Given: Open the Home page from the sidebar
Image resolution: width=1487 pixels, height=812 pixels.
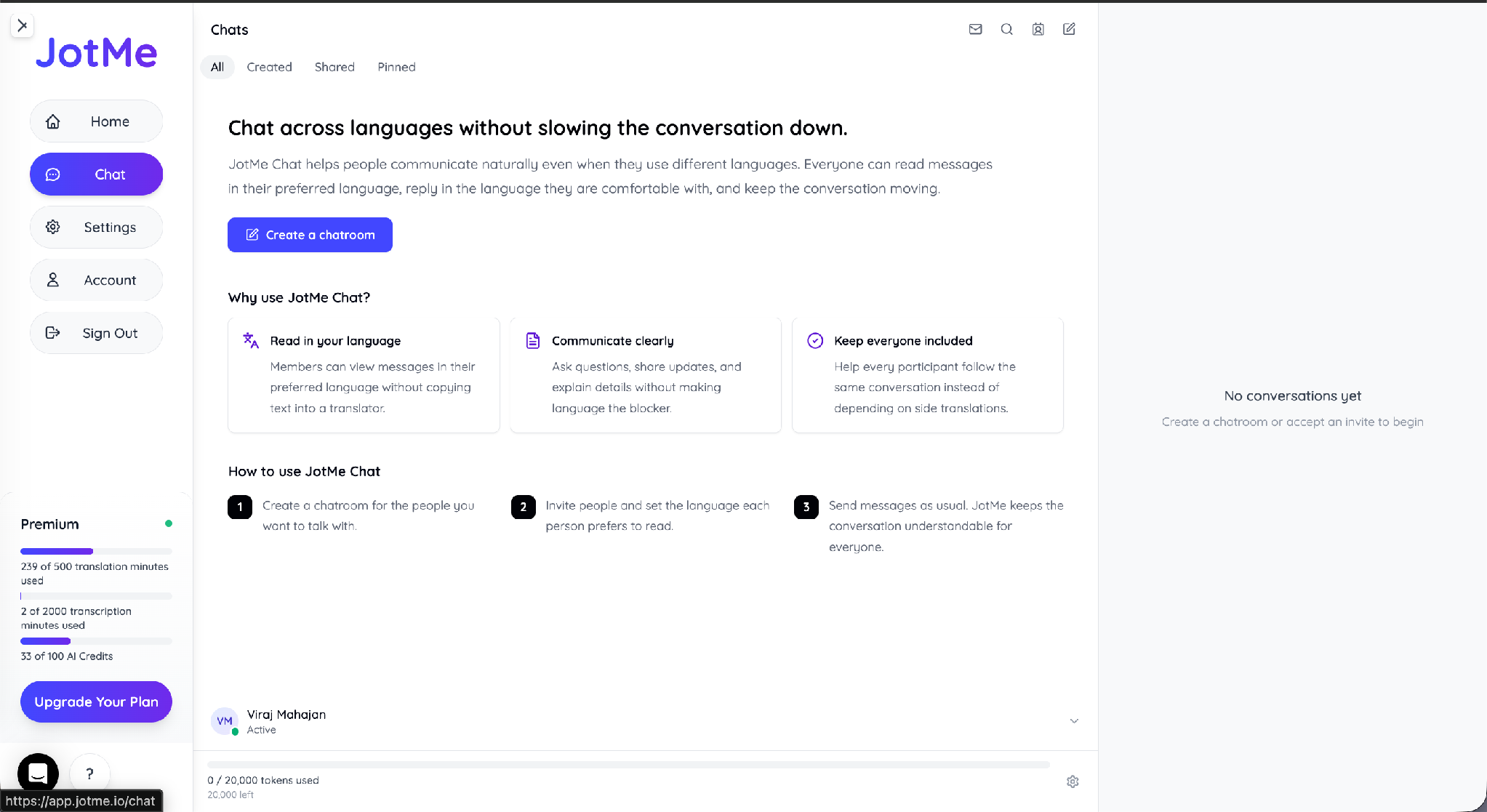Looking at the screenshot, I should coord(96,121).
